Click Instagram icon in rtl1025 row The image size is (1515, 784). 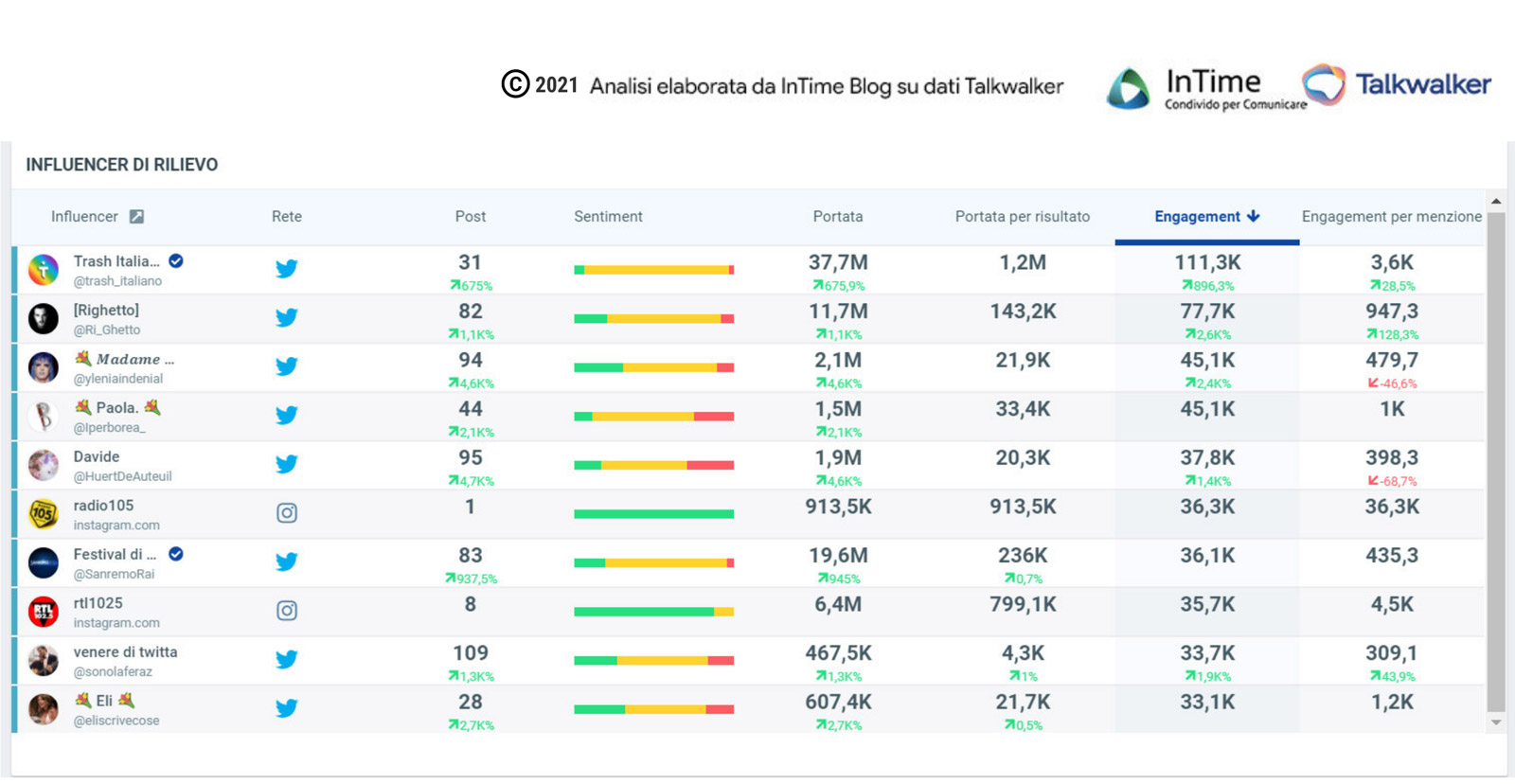287,611
